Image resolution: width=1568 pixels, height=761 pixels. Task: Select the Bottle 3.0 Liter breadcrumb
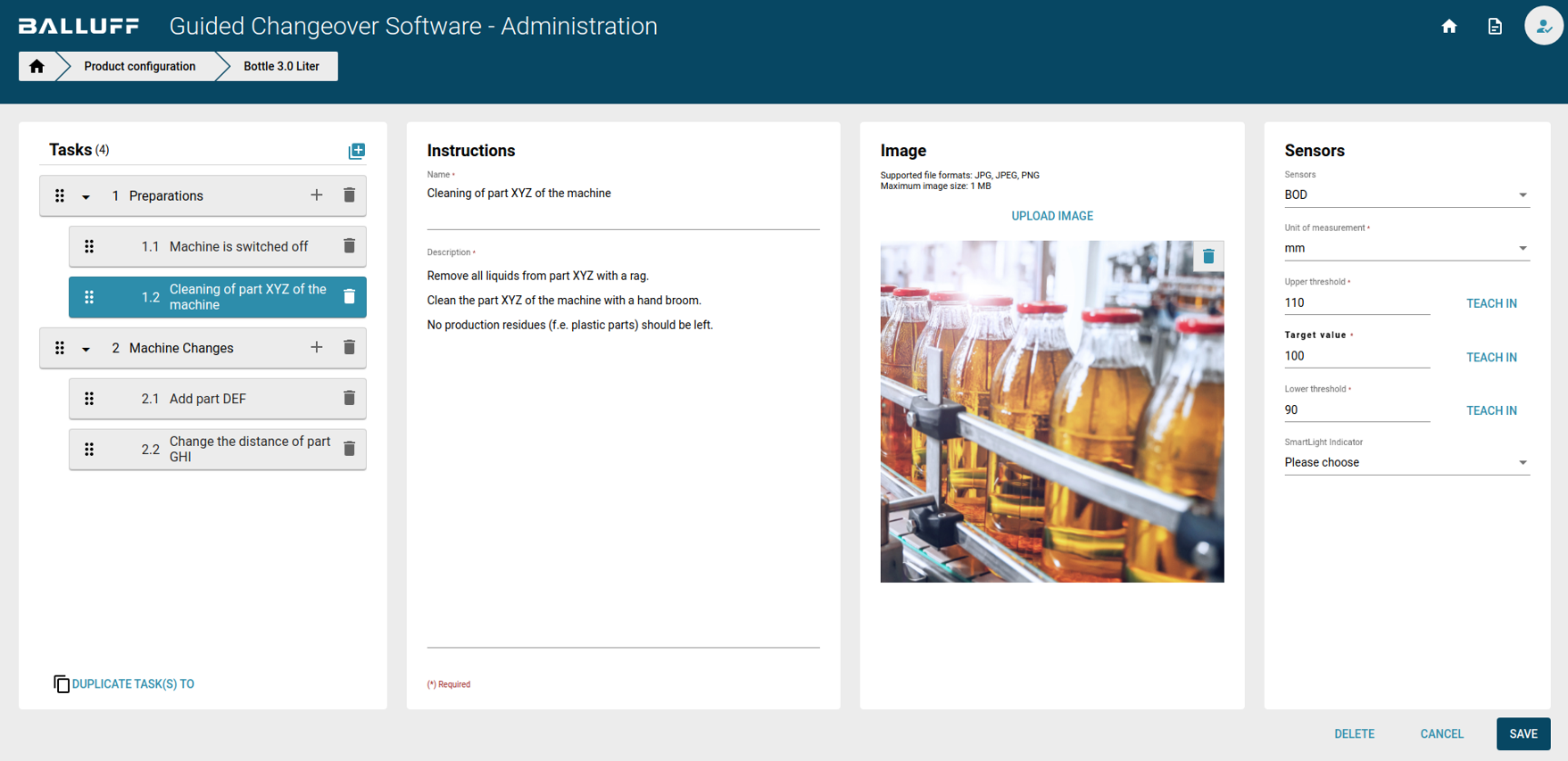[281, 66]
